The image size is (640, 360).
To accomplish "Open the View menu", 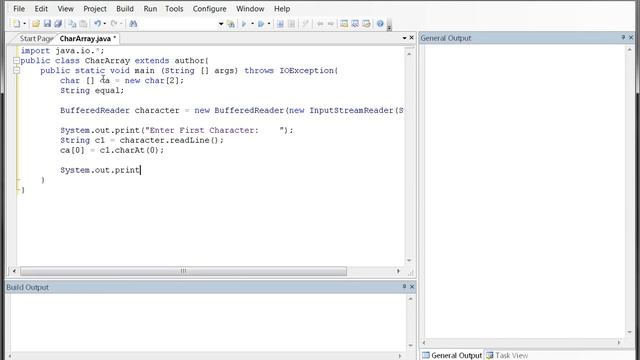I will (x=65, y=9).
